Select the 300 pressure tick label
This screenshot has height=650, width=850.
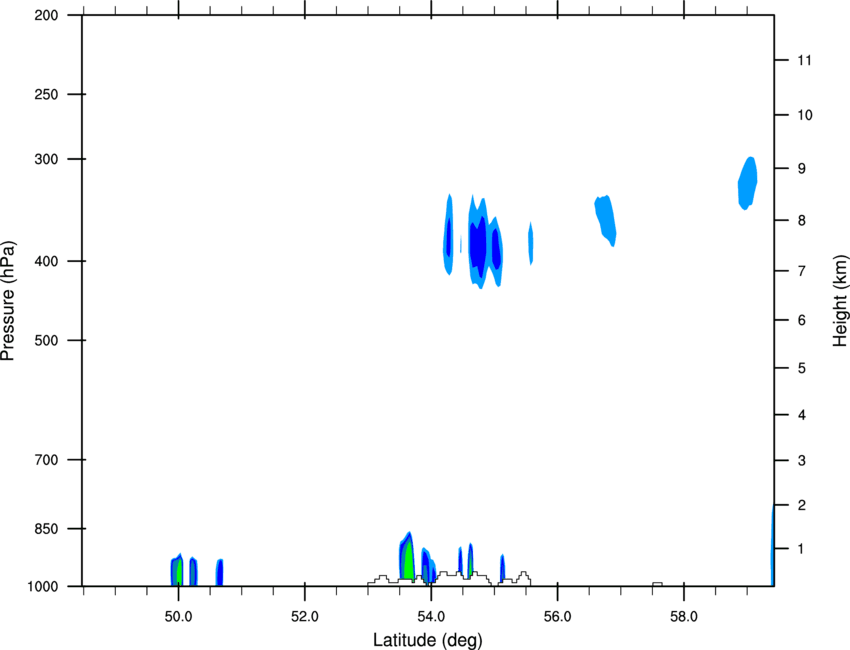coord(46,159)
